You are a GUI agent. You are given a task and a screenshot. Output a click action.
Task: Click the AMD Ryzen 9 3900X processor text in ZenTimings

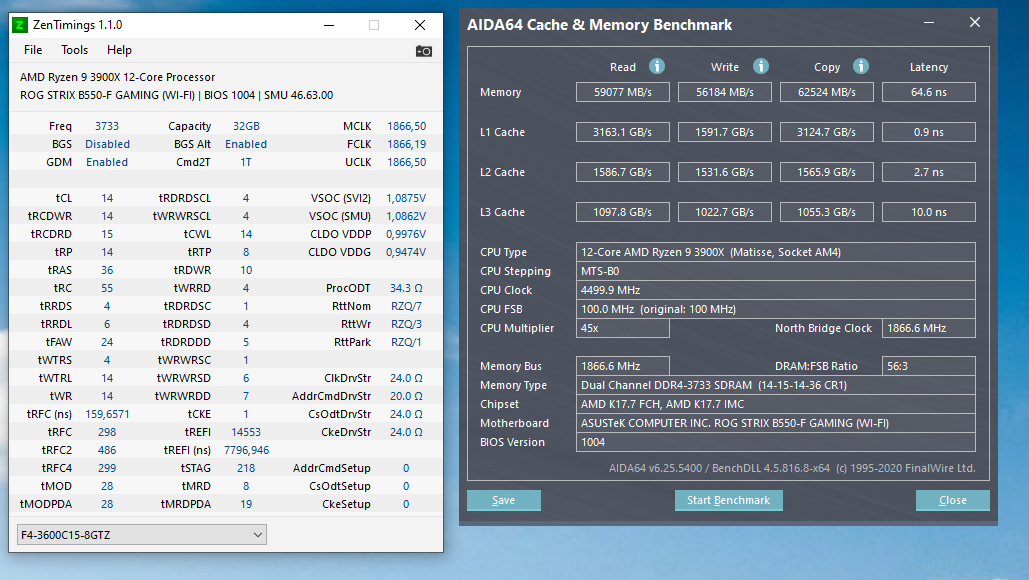point(117,77)
